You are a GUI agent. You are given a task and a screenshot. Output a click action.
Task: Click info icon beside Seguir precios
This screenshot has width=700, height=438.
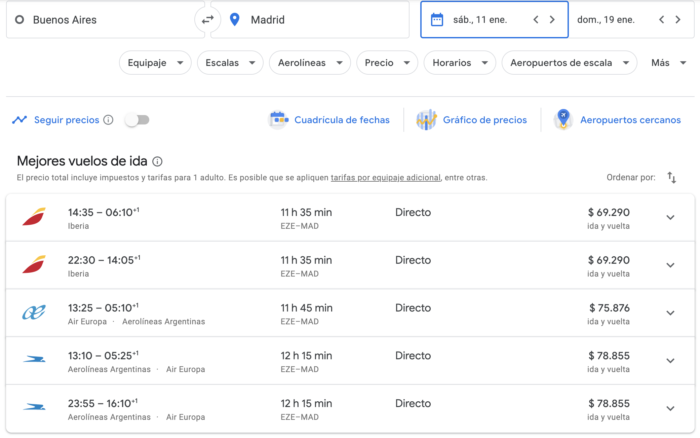coord(108,120)
